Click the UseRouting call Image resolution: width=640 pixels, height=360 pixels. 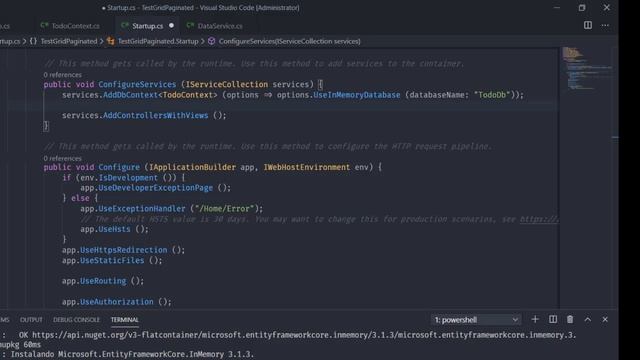coord(103,281)
